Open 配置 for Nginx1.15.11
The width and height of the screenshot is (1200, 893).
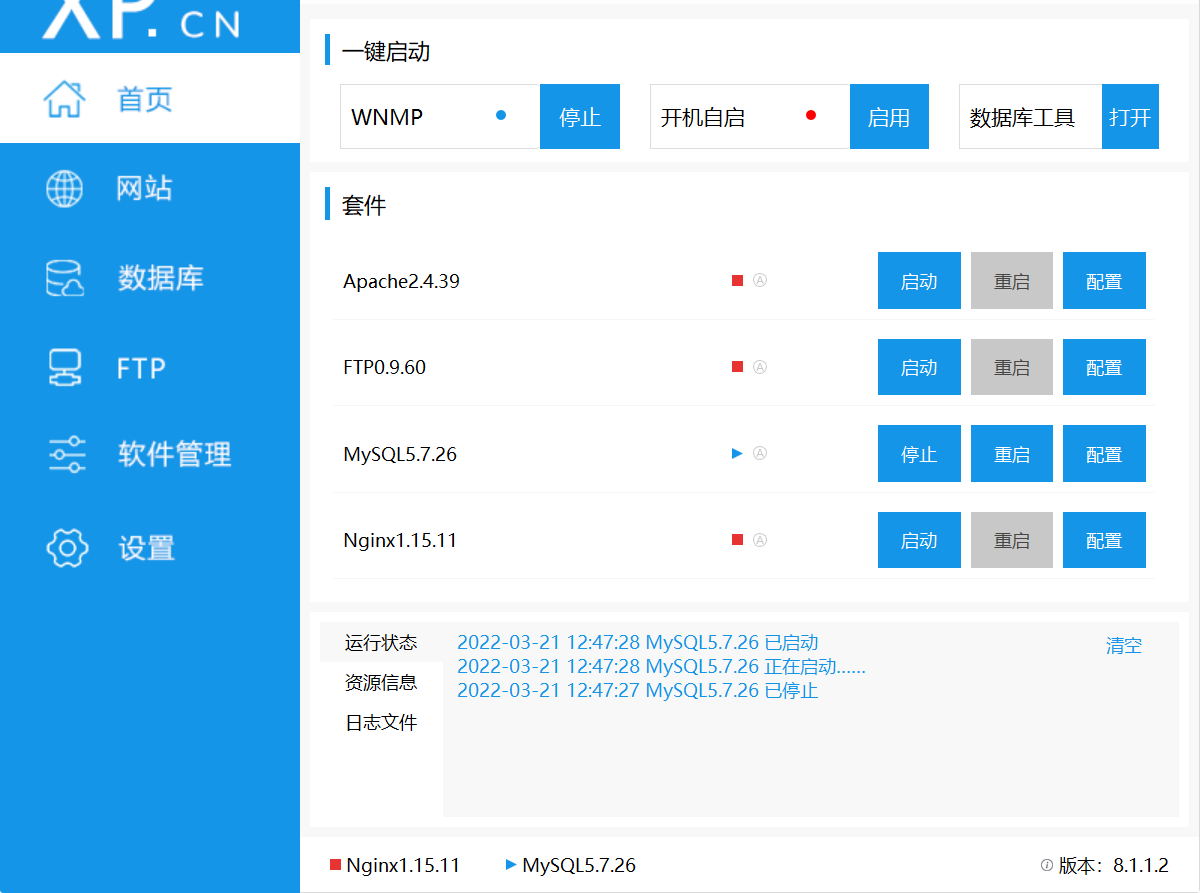(1104, 540)
